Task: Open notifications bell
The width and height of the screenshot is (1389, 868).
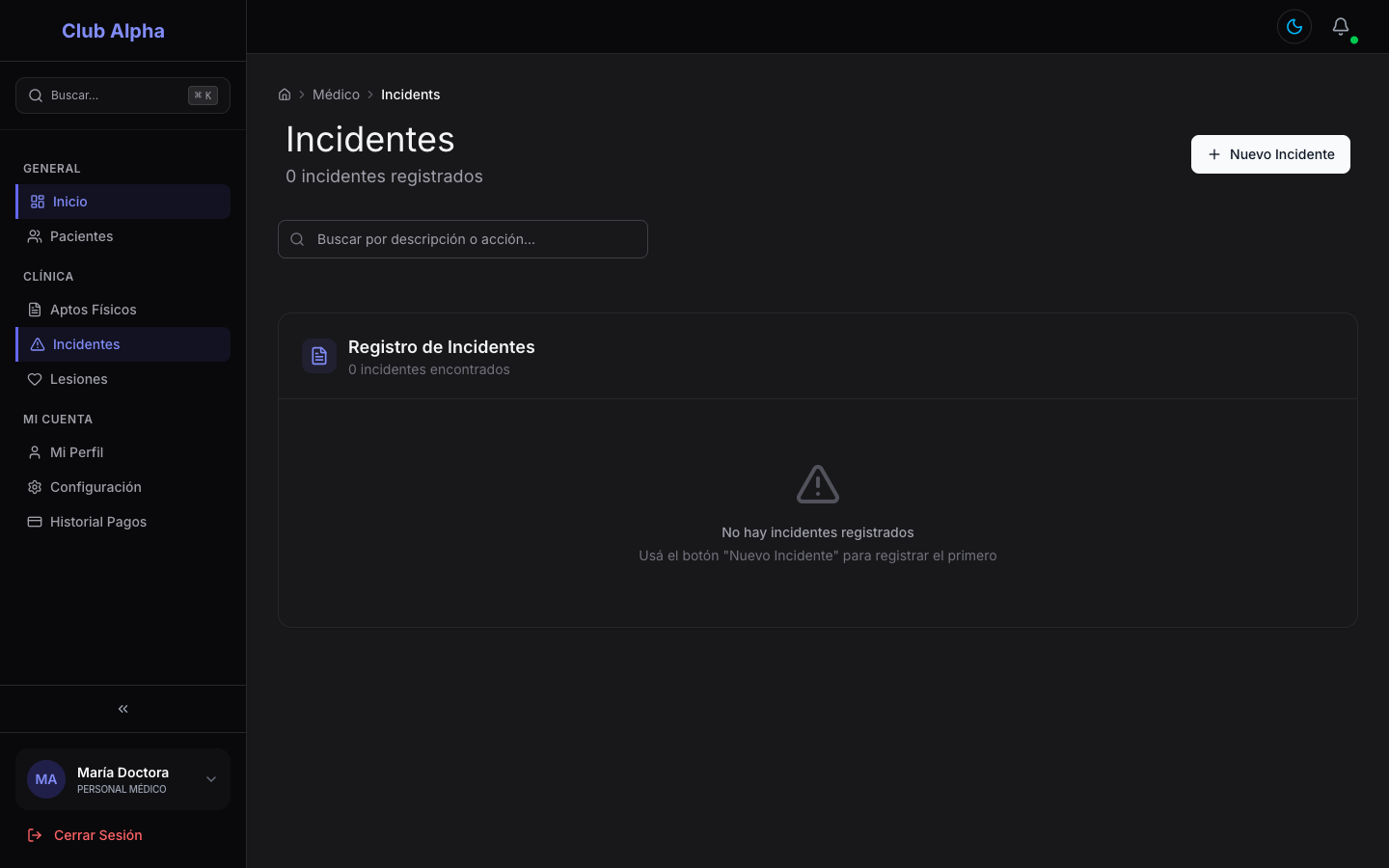Action: [1341, 27]
